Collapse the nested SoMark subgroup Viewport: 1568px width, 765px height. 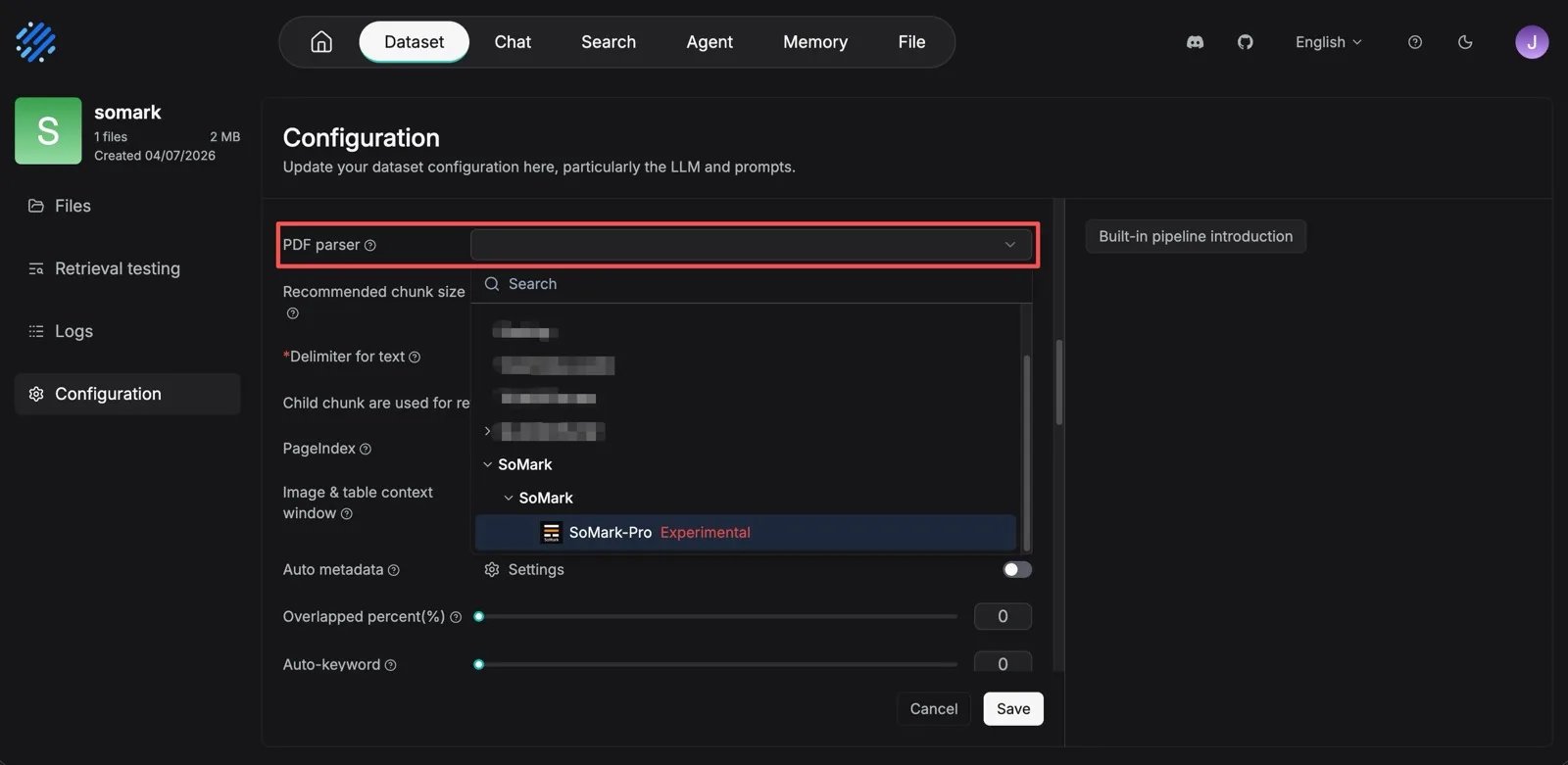508,499
